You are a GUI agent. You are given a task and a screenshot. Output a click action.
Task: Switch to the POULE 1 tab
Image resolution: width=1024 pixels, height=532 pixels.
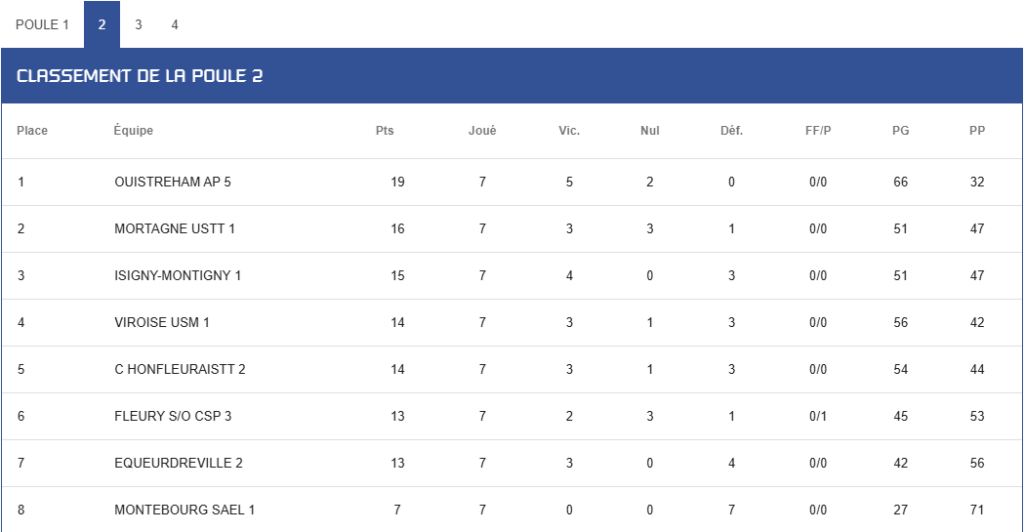tap(42, 25)
